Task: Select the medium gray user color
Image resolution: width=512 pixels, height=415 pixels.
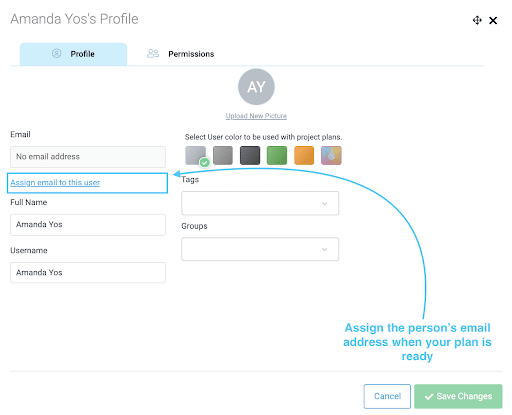Action: click(x=223, y=155)
